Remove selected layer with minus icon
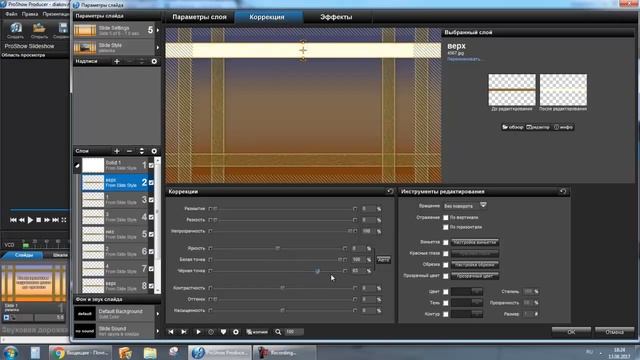Image resolution: width=640 pixels, height=360 pixels. [129, 151]
